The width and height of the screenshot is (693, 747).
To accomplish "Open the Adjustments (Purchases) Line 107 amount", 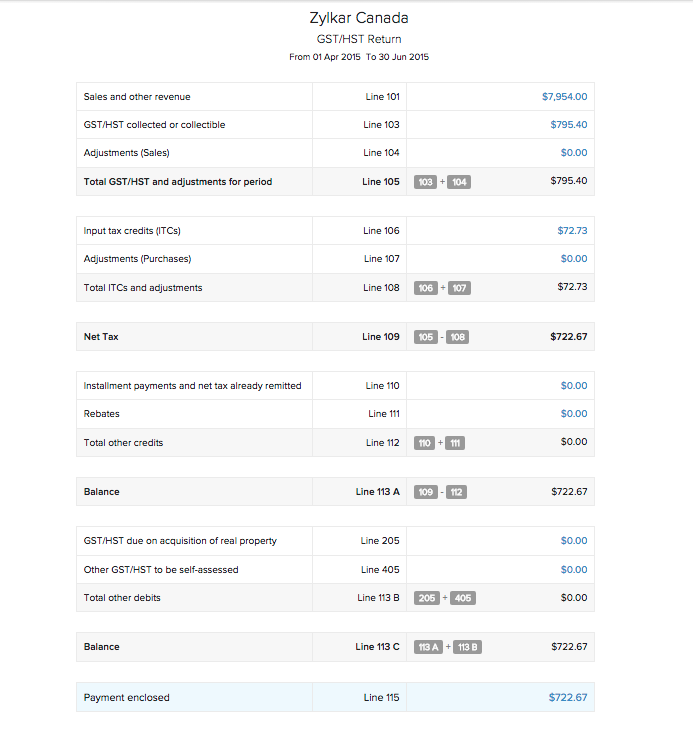I will point(574,259).
